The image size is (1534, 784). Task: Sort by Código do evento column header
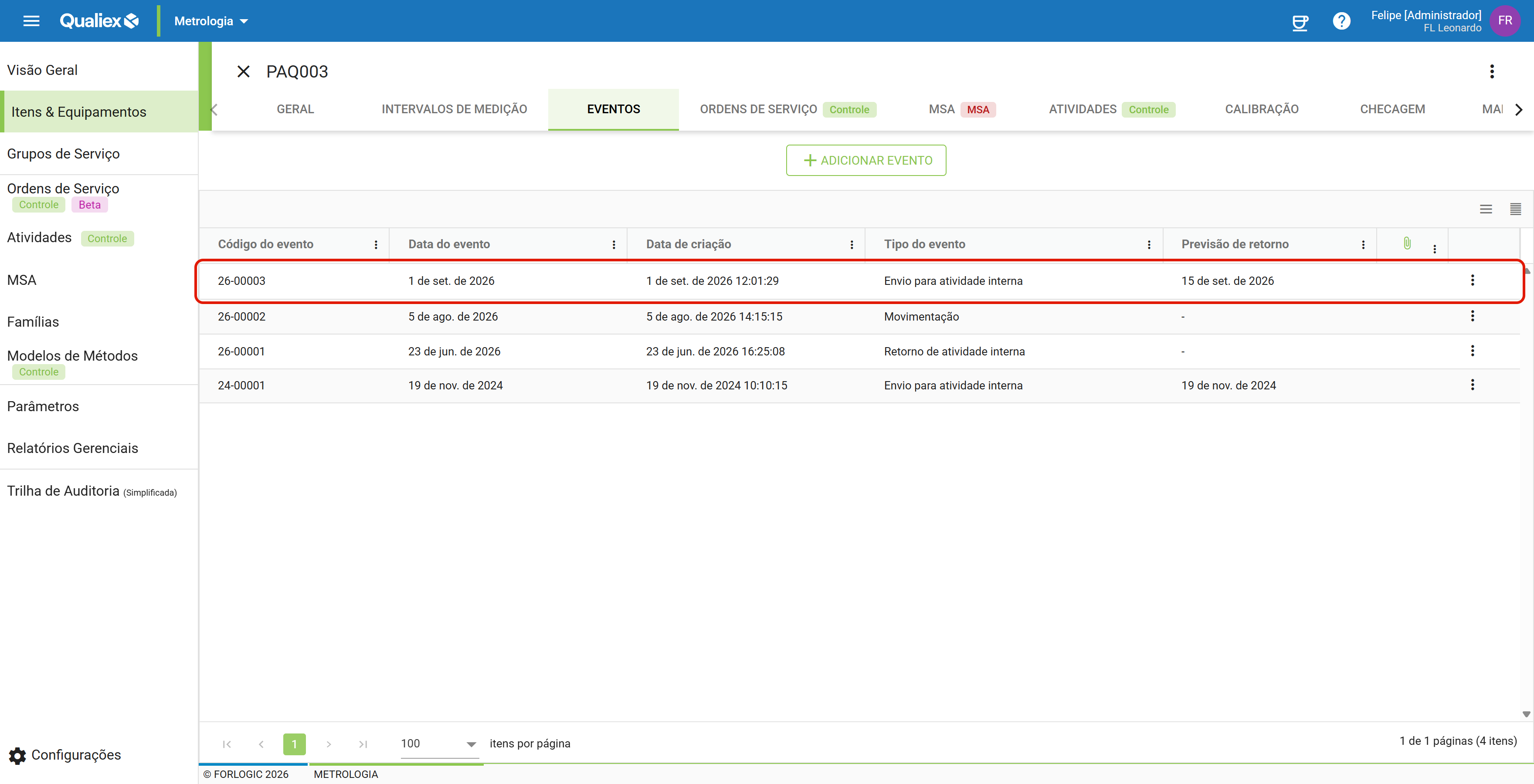[265, 244]
